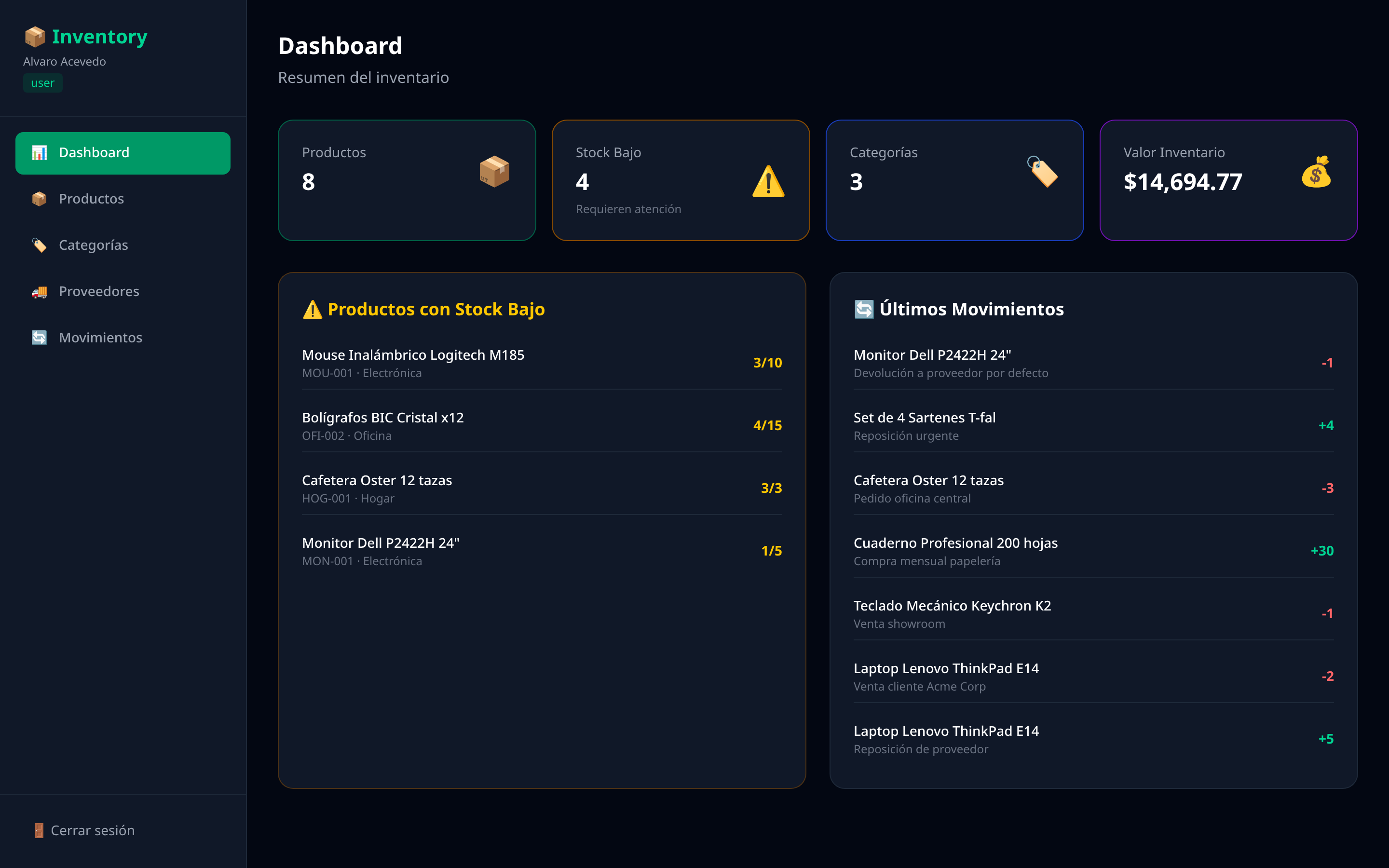Click Pedido oficina central note
The height and width of the screenshot is (868, 1389).
(912, 498)
